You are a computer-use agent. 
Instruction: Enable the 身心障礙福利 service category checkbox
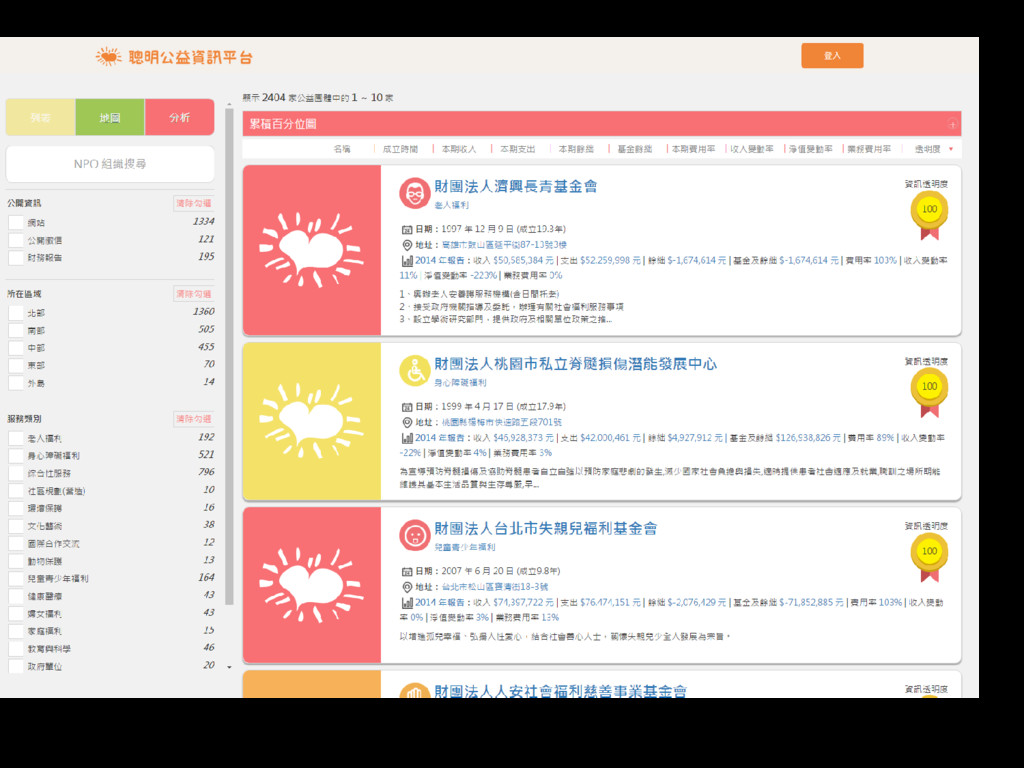click(x=16, y=456)
